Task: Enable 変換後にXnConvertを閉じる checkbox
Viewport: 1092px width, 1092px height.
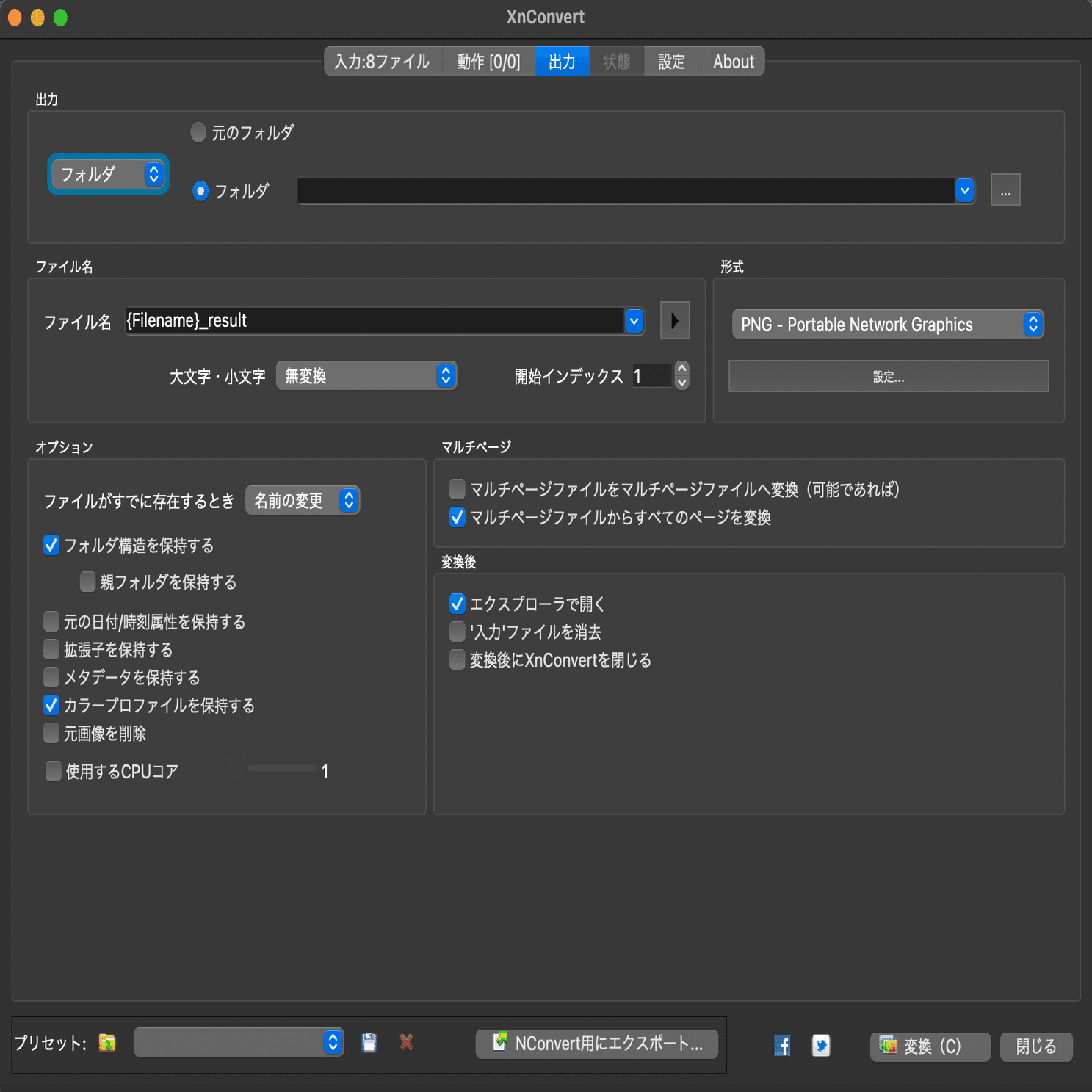Action: point(457,659)
